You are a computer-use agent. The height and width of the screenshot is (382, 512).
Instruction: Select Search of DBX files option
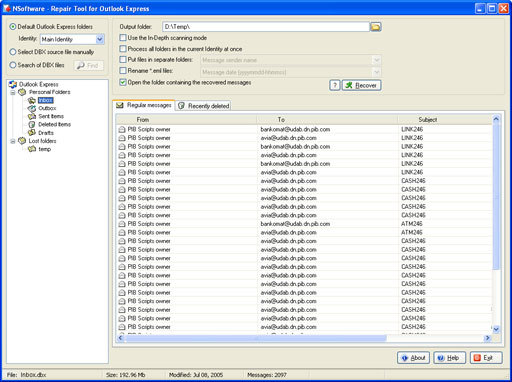tap(13, 65)
